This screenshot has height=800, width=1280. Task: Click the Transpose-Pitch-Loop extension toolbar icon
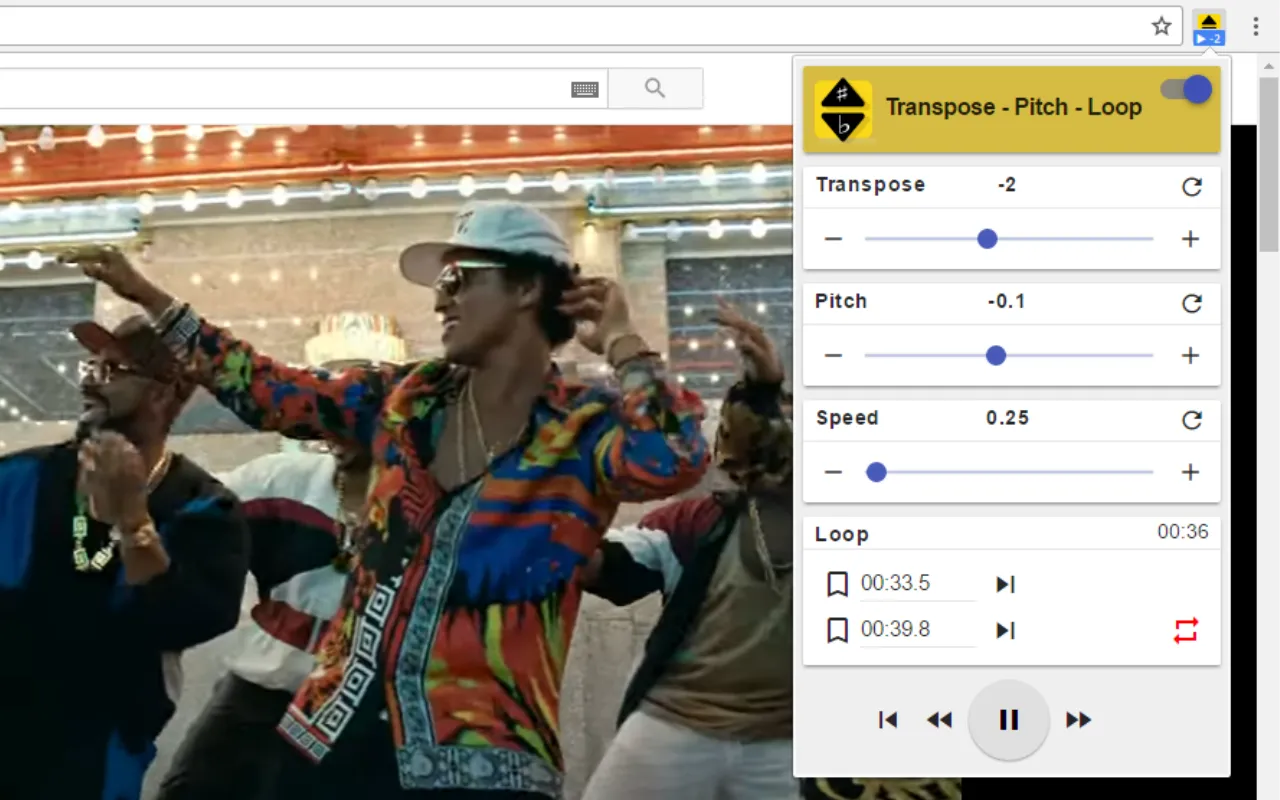(x=1209, y=26)
